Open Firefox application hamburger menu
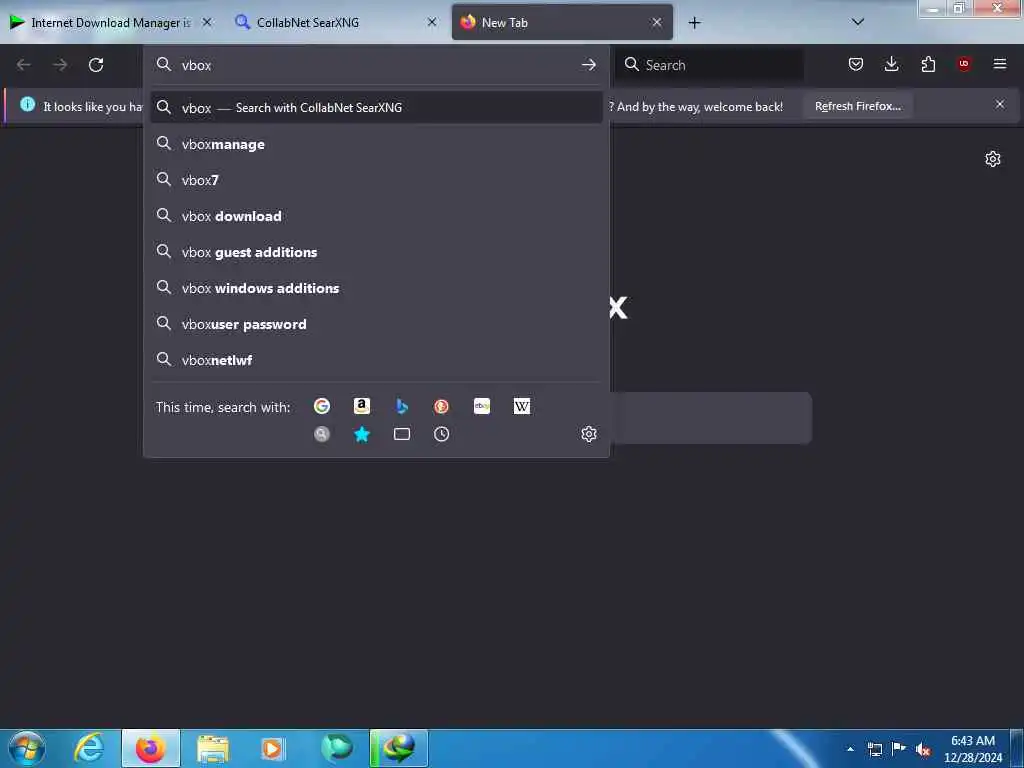1024x768 pixels. click(x=1000, y=64)
